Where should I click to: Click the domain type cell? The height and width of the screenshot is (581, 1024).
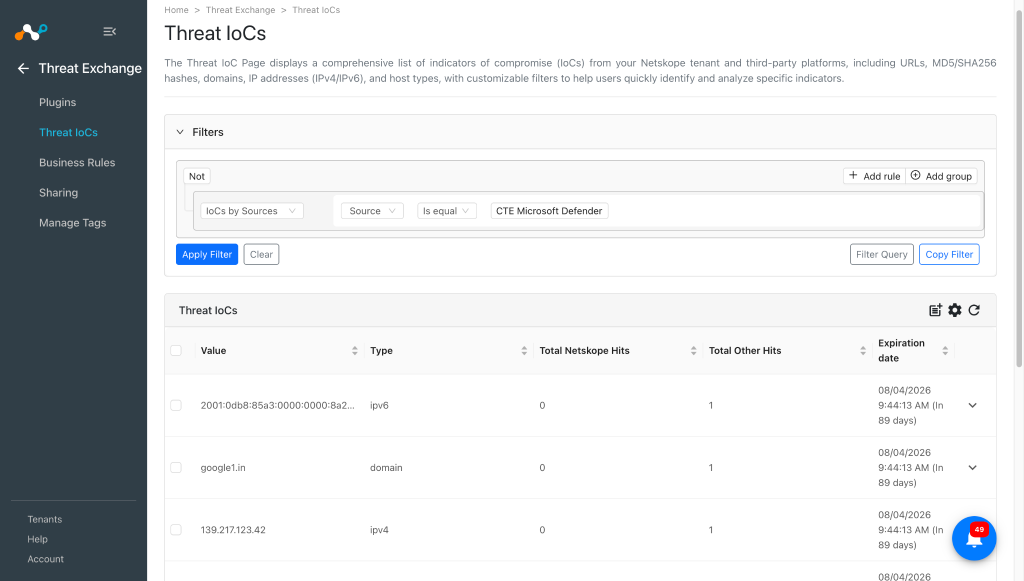coord(387,467)
